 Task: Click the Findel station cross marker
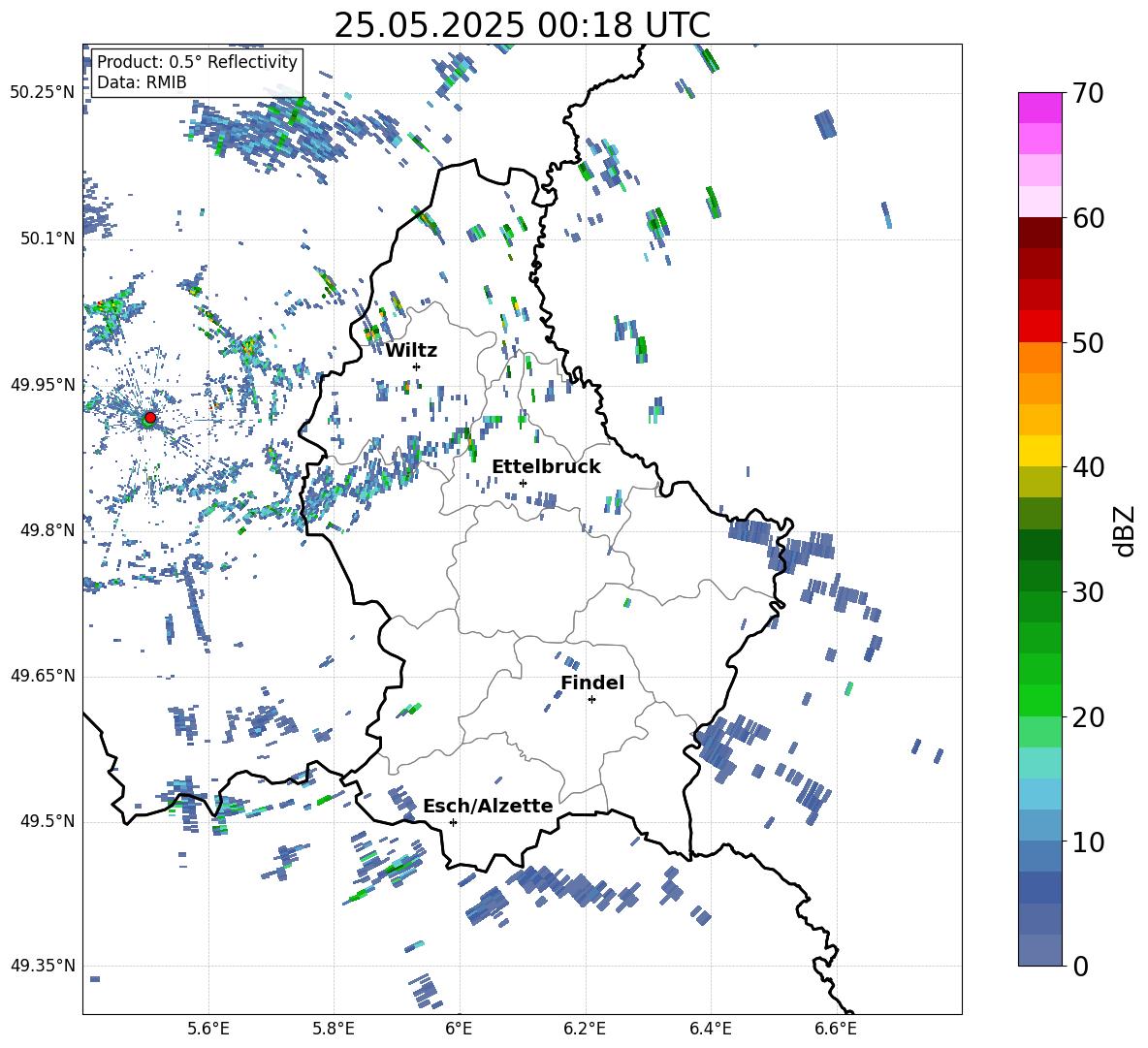[x=591, y=700]
